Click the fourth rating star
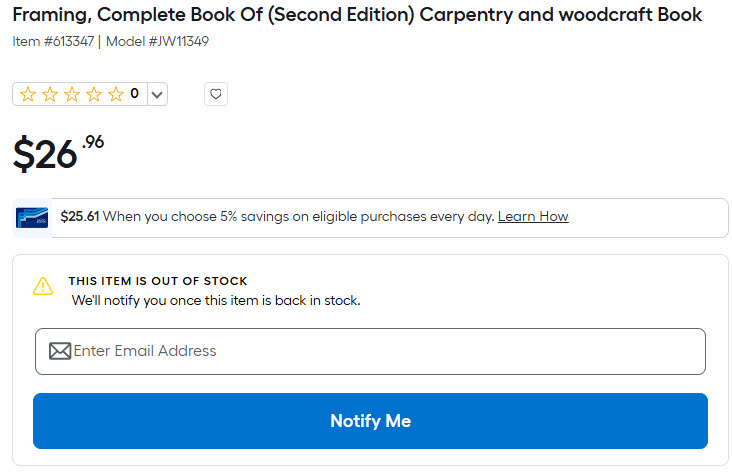 coord(94,94)
